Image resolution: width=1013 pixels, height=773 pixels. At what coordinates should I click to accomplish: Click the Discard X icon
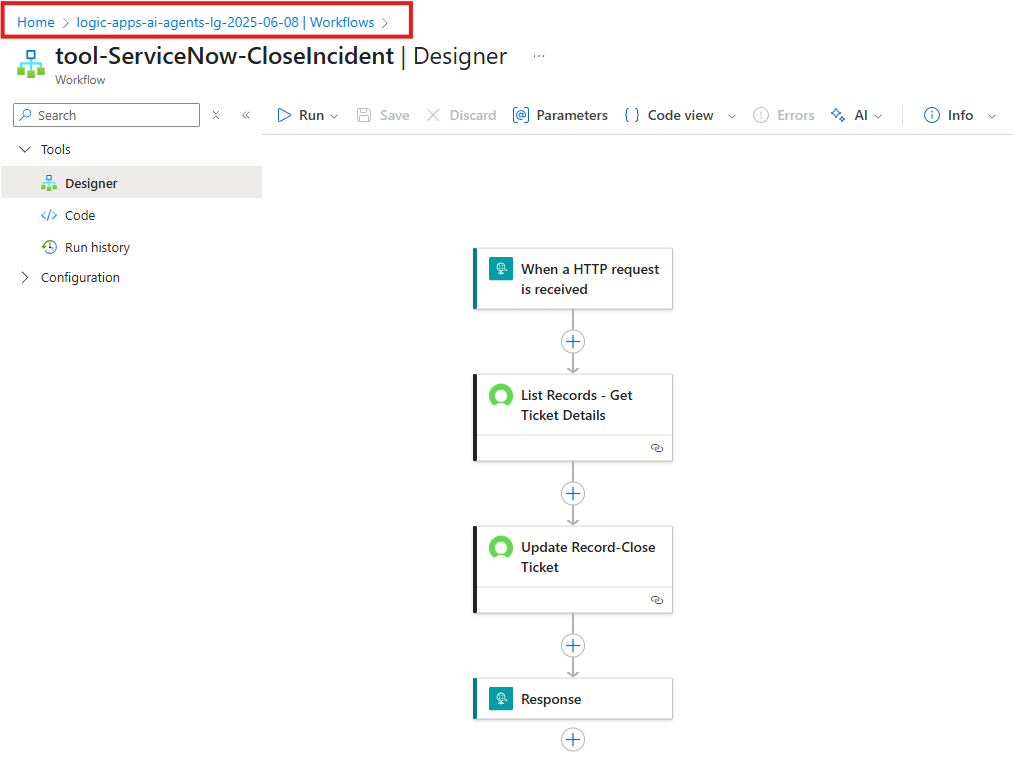433,115
